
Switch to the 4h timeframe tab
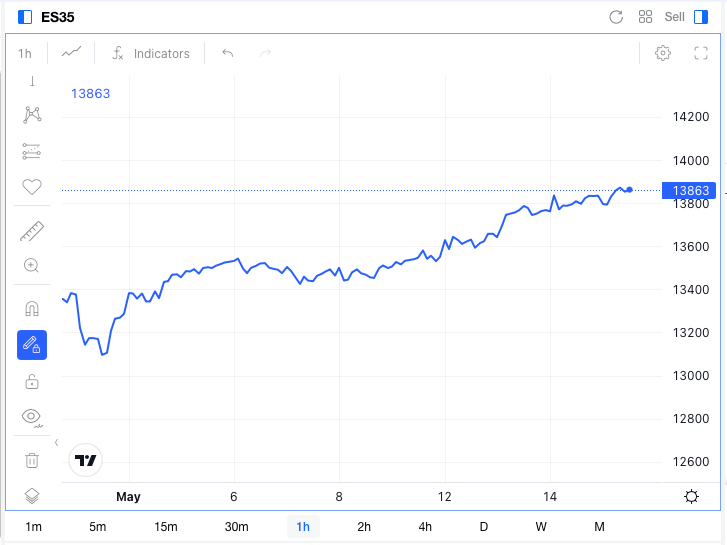425,527
